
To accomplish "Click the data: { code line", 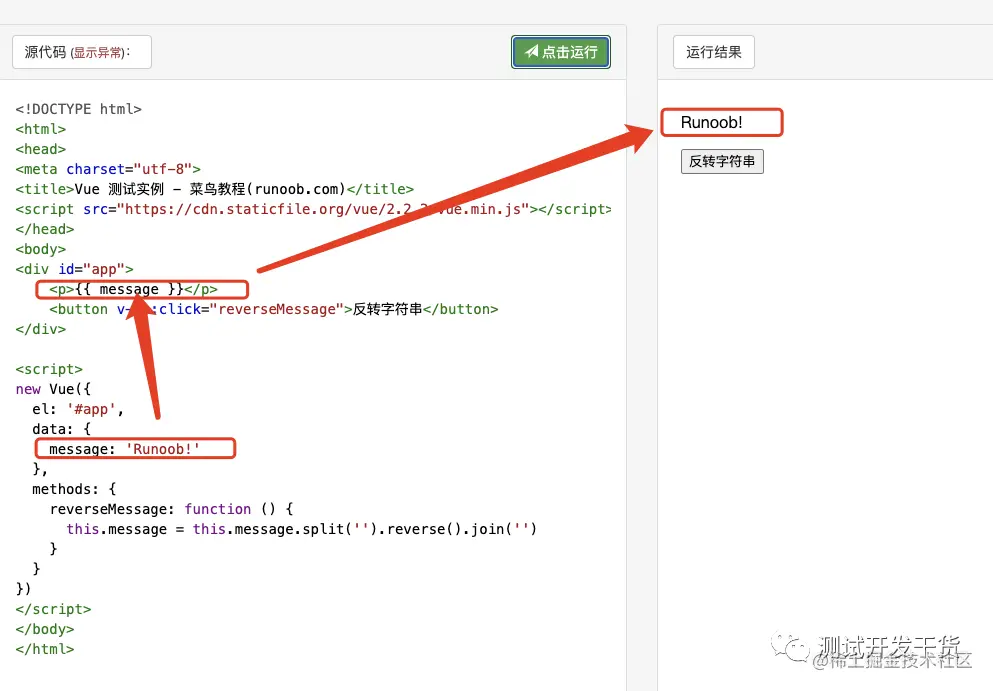I will [61, 429].
